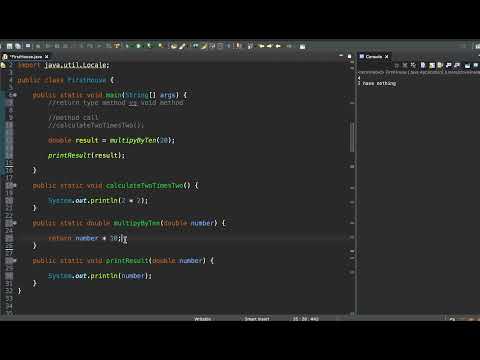Screen dimensions: 480x360
Task: Click the cursor position indicator in status bar
Action: pyautogui.click(x=306, y=319)
